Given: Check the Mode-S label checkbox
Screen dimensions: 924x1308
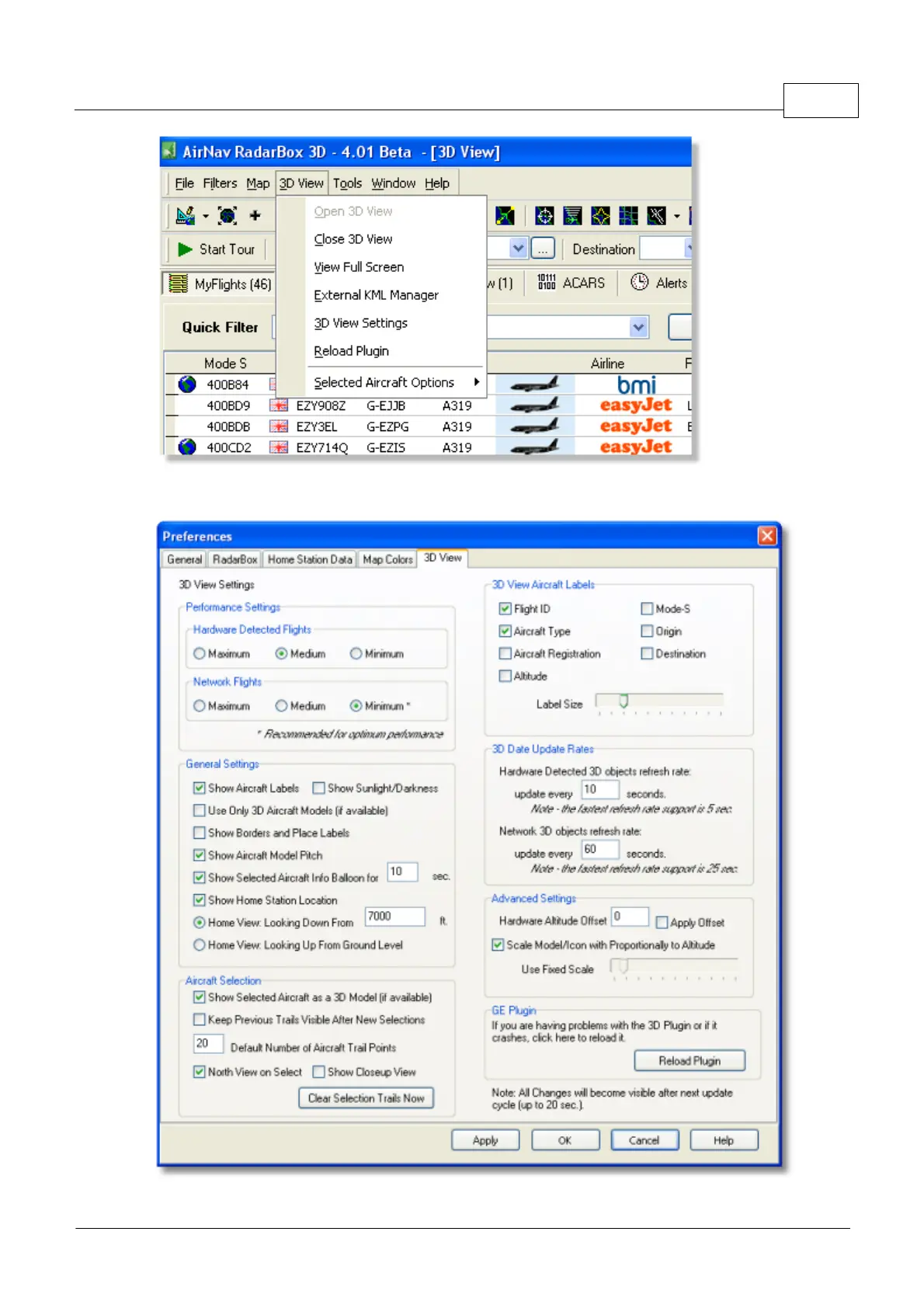Looking at the screenshot, I should click(647, 609).
